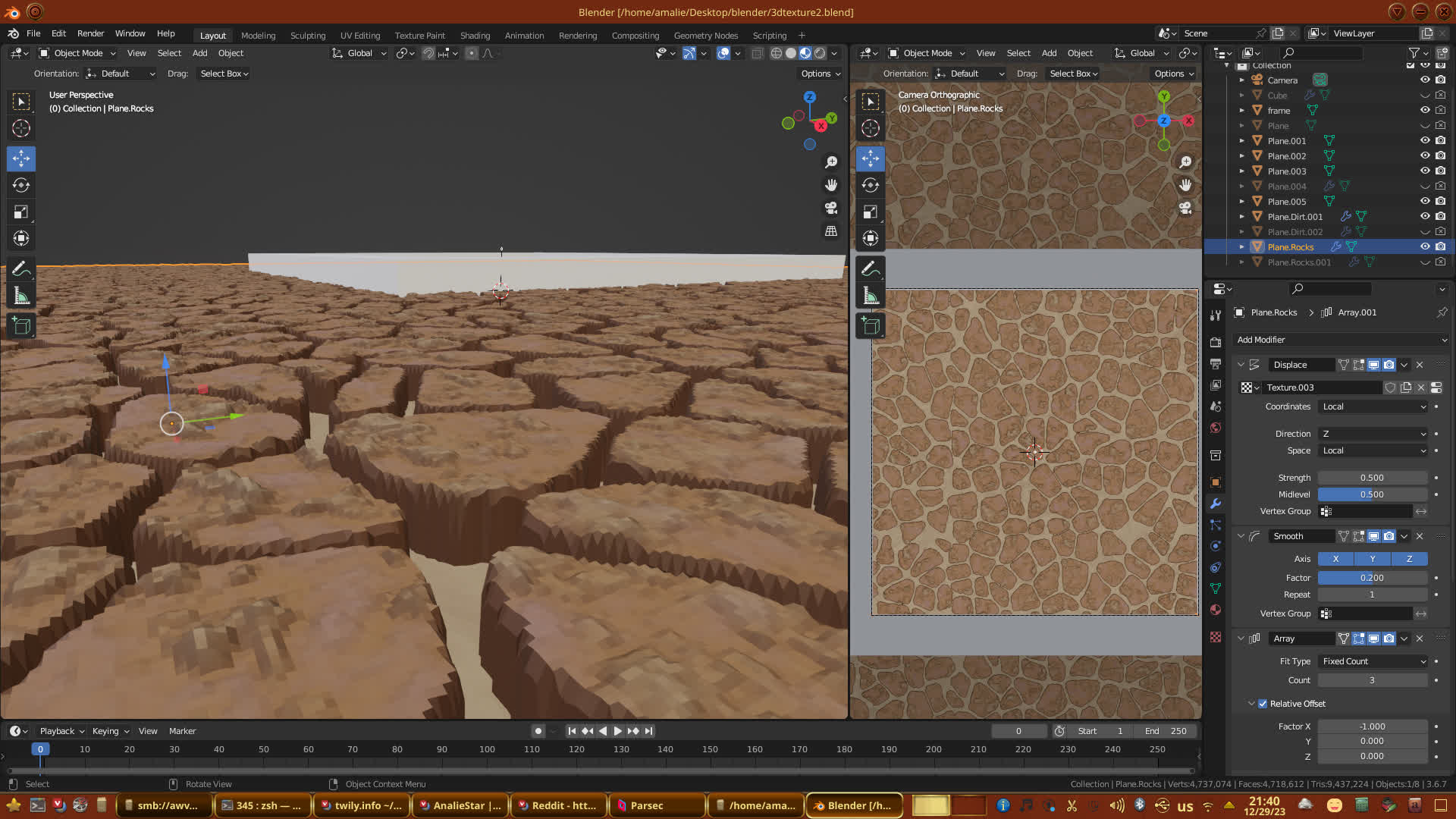Switch to the Shading workspace tab
This screenshot has height=819, width=1456.
pos(475,36)
